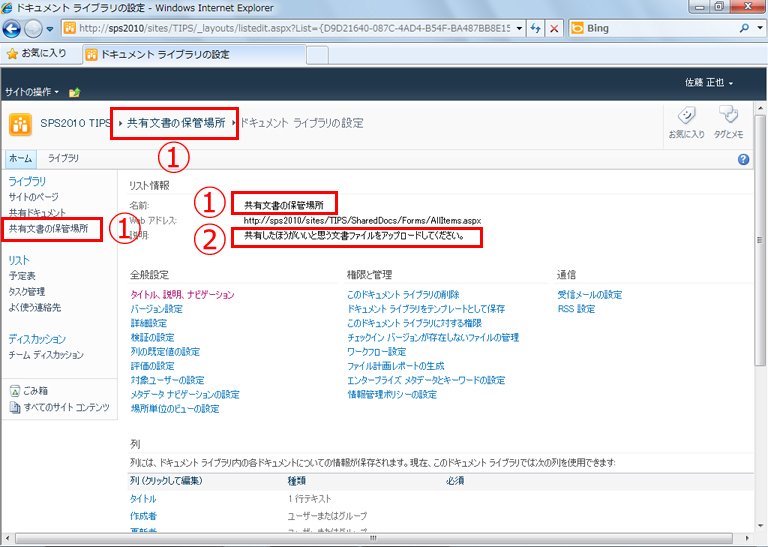This screenshot has height=547, width=768.
Task: Open 場所単位のビューの設定 link
Action: 175,408
